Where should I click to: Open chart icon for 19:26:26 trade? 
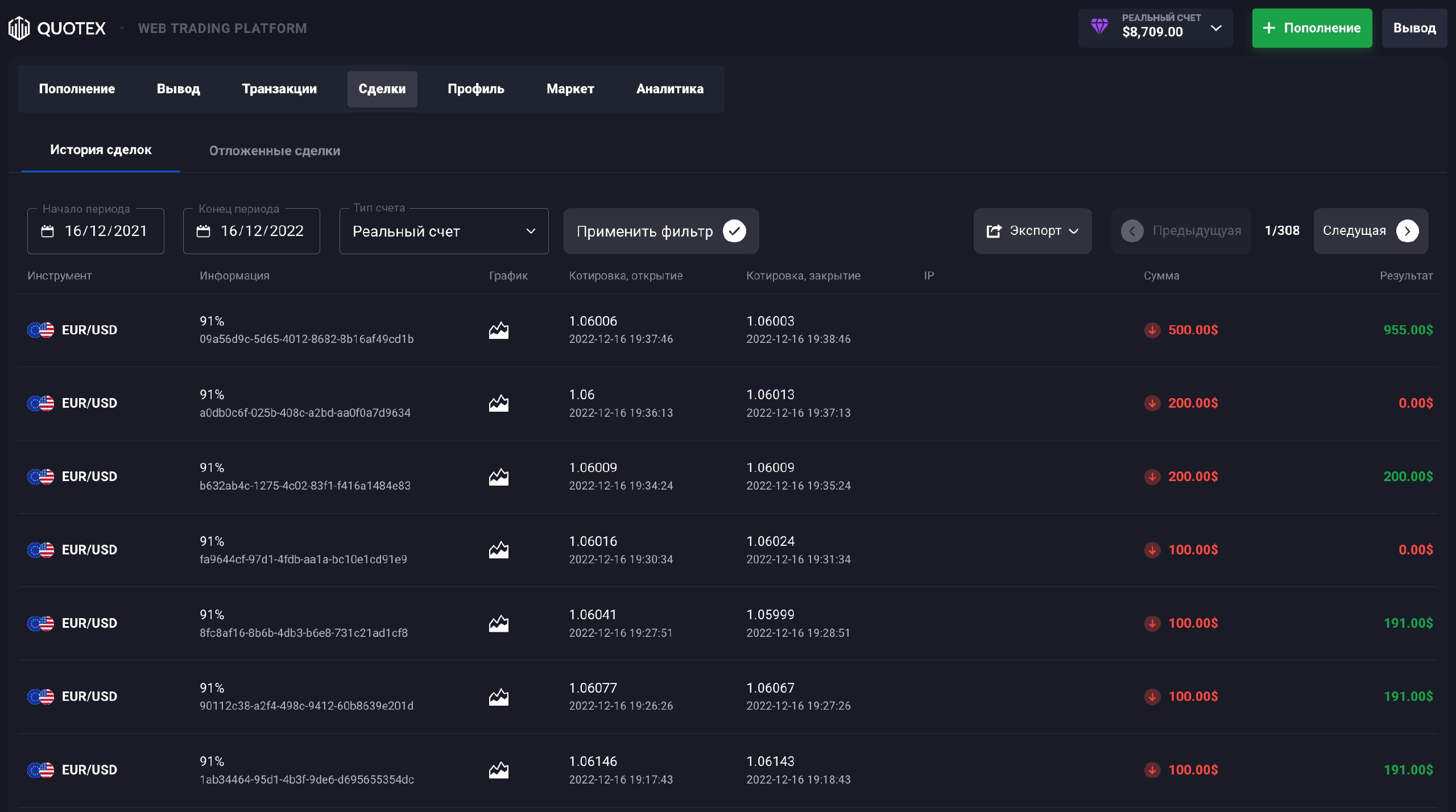(x=499, y=697)
